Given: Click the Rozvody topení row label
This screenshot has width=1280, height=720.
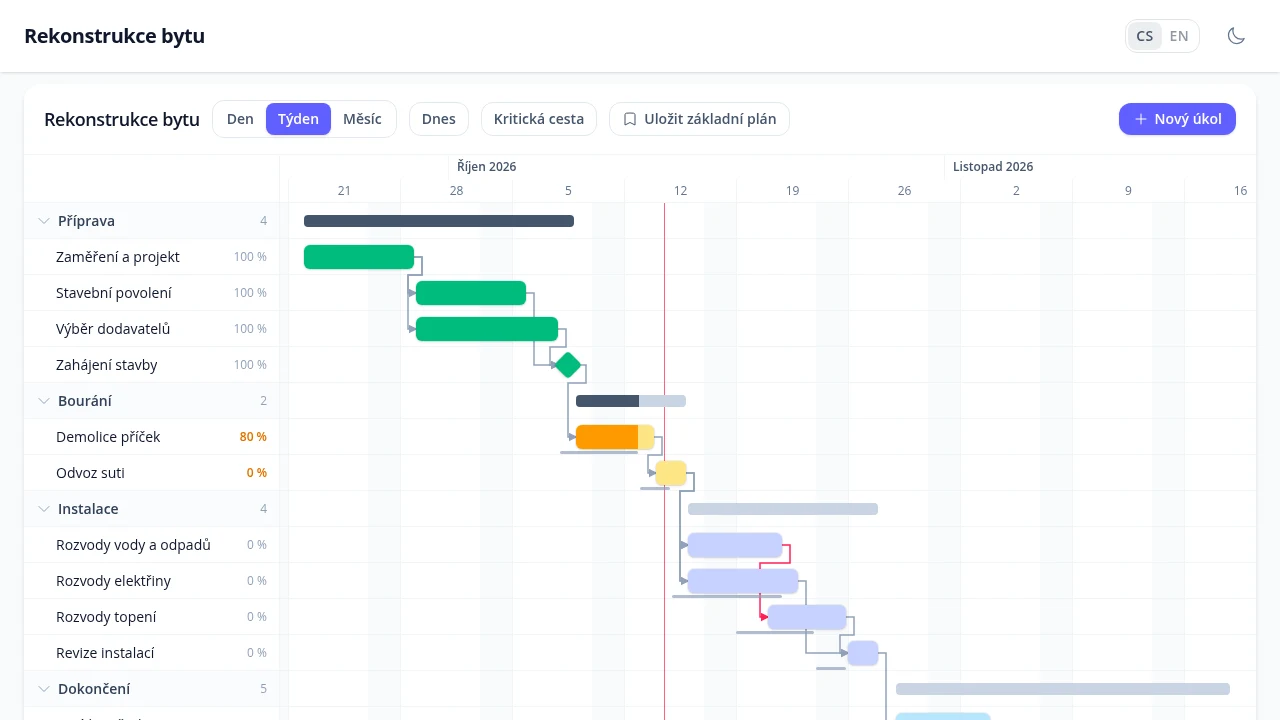Looking at the screenshot, I should click(106, 617).
